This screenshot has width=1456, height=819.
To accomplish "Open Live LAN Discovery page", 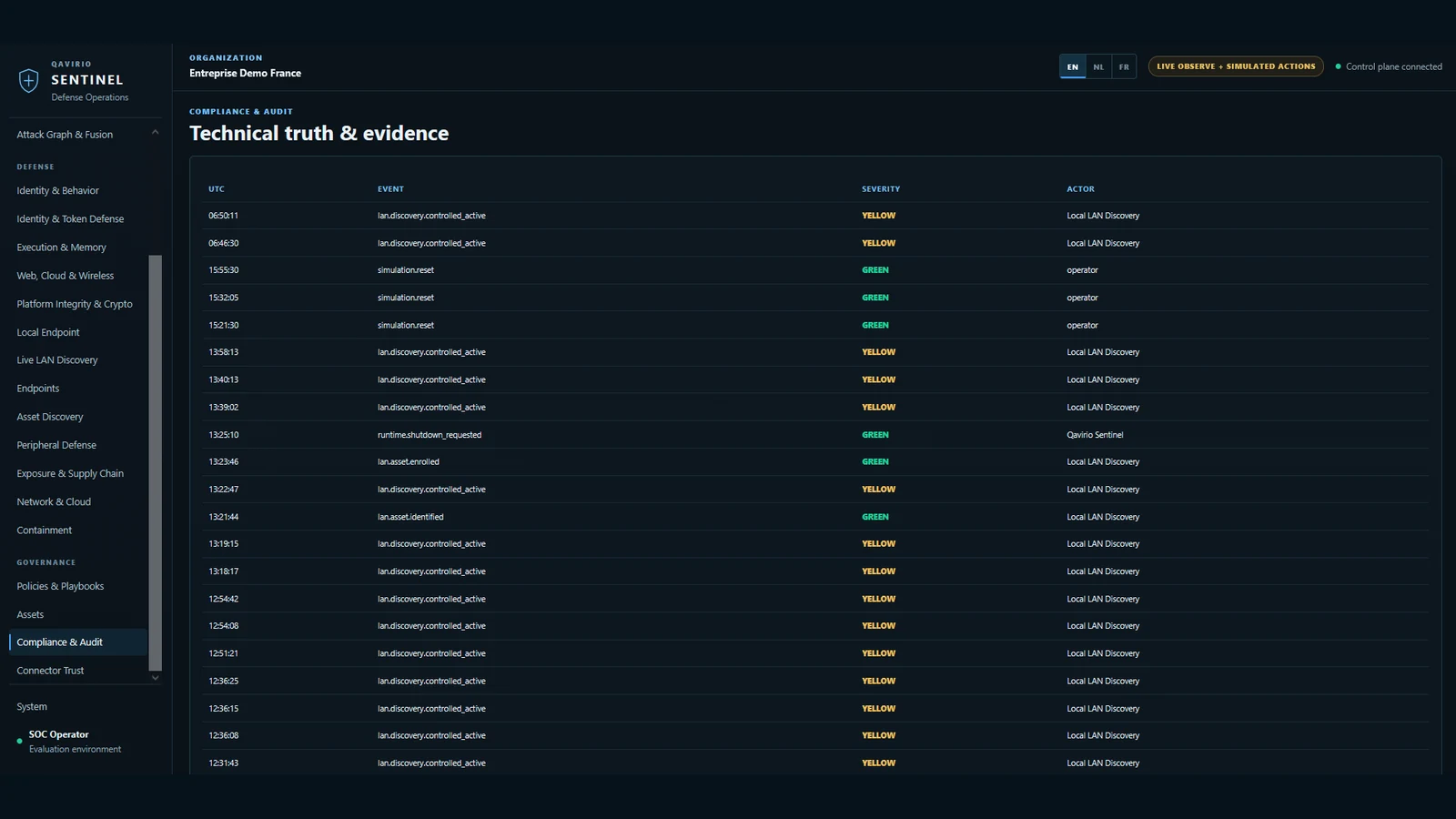I will (x=57, y=360).
